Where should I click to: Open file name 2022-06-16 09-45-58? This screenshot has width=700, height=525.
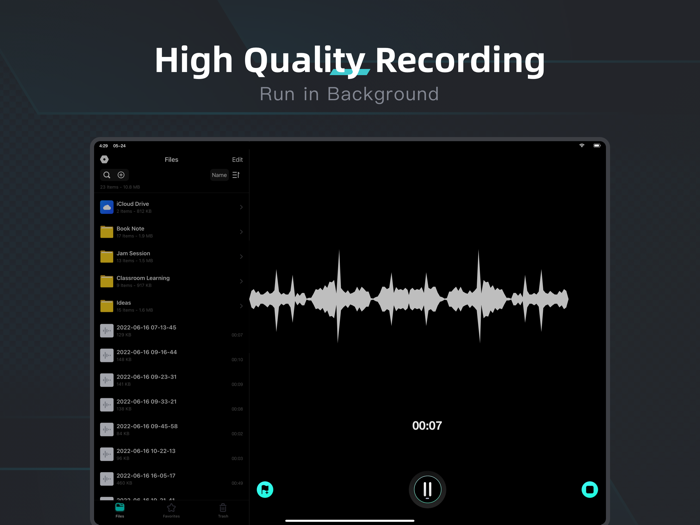(x=147, y=426)
